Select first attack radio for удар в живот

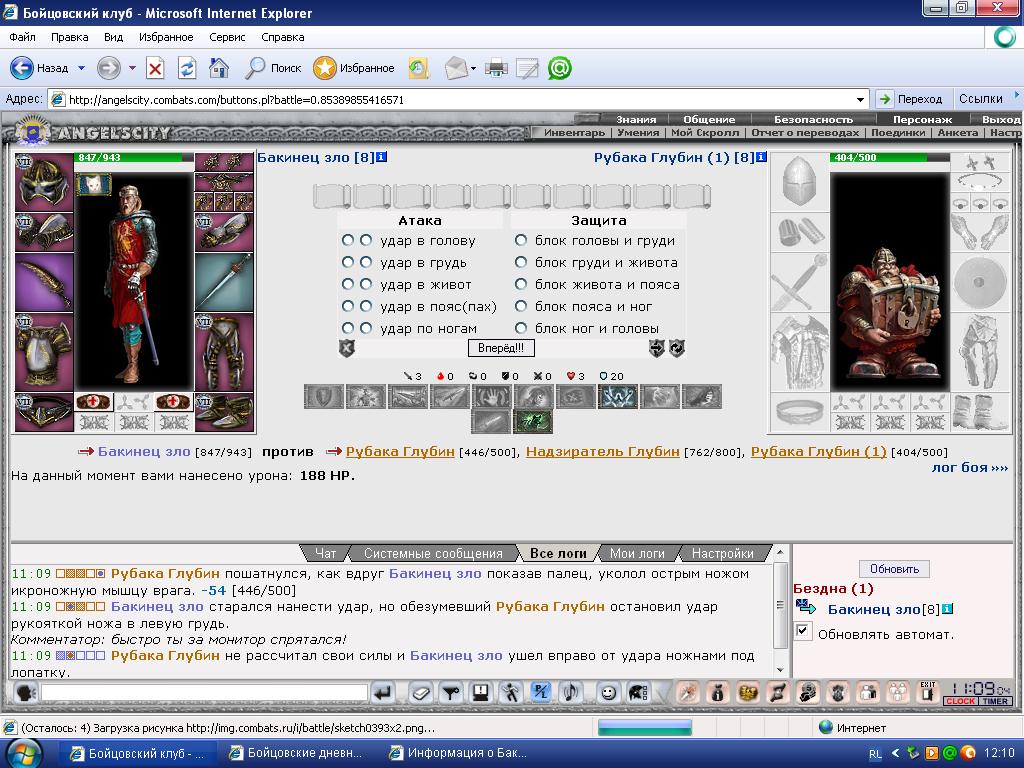[347, 285]
